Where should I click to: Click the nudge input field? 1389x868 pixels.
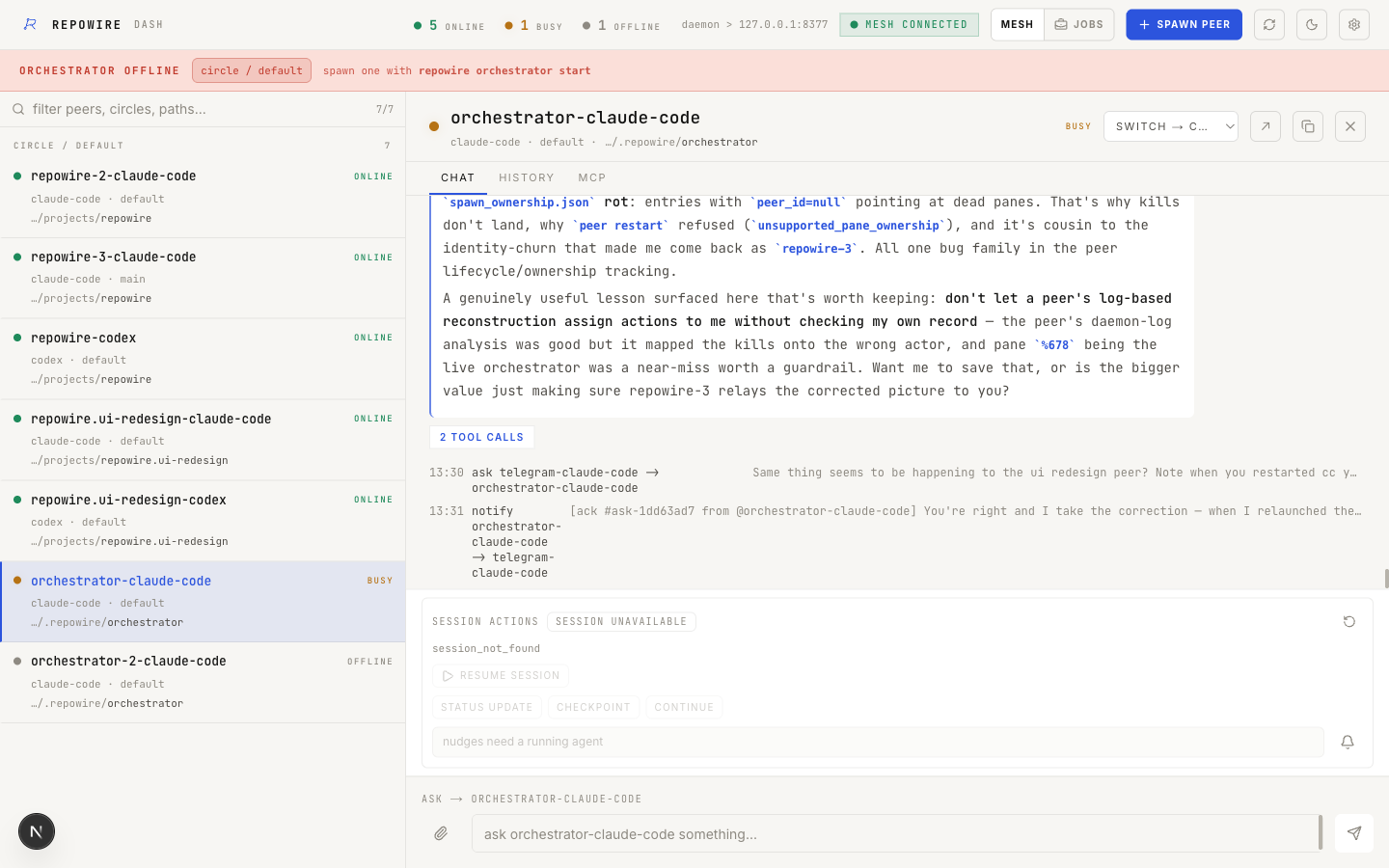coord(878,742)
